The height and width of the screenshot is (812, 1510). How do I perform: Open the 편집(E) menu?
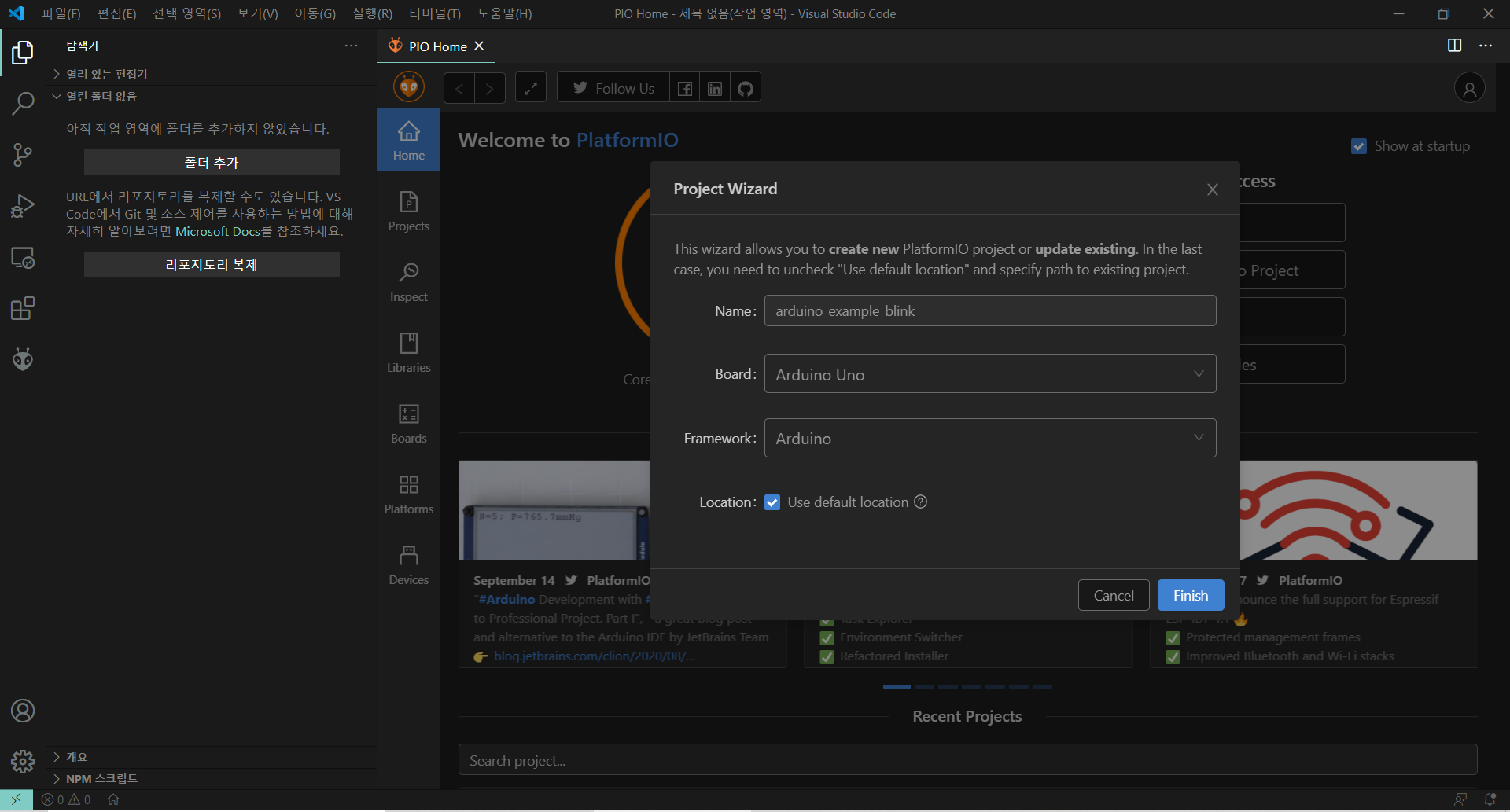point(116,13)
